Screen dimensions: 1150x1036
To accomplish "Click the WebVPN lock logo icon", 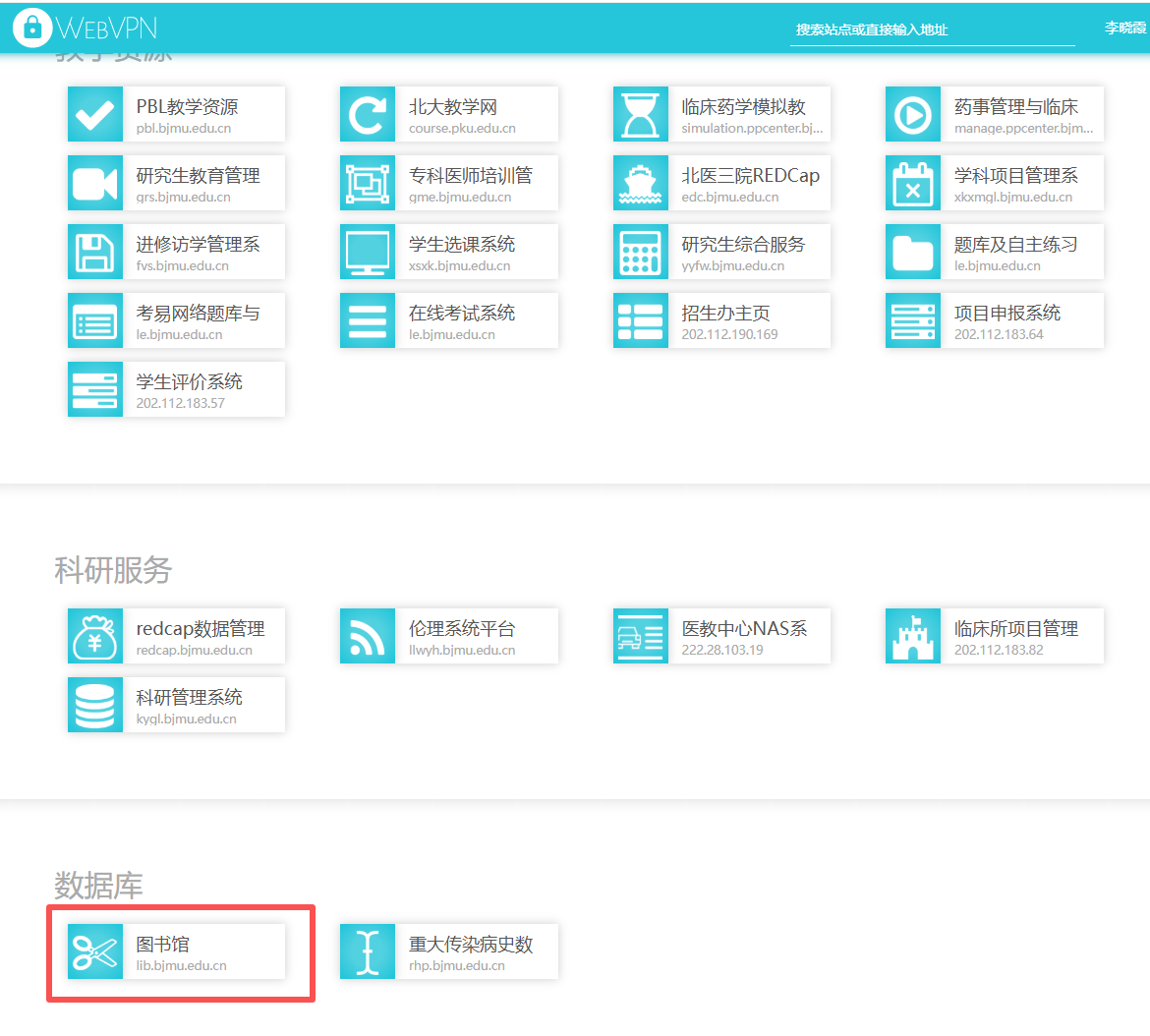I will [32, 28].
